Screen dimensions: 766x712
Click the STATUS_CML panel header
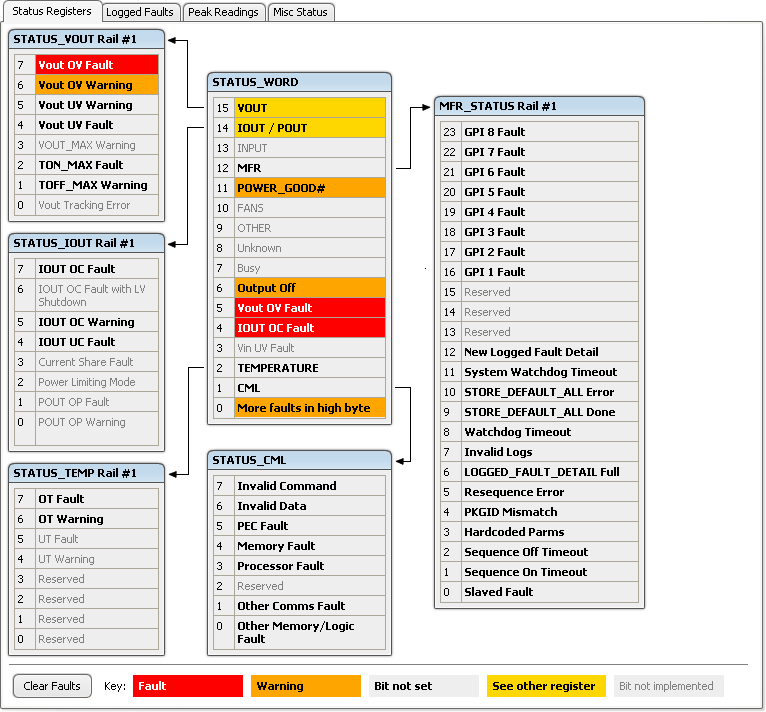click(299, 460)
